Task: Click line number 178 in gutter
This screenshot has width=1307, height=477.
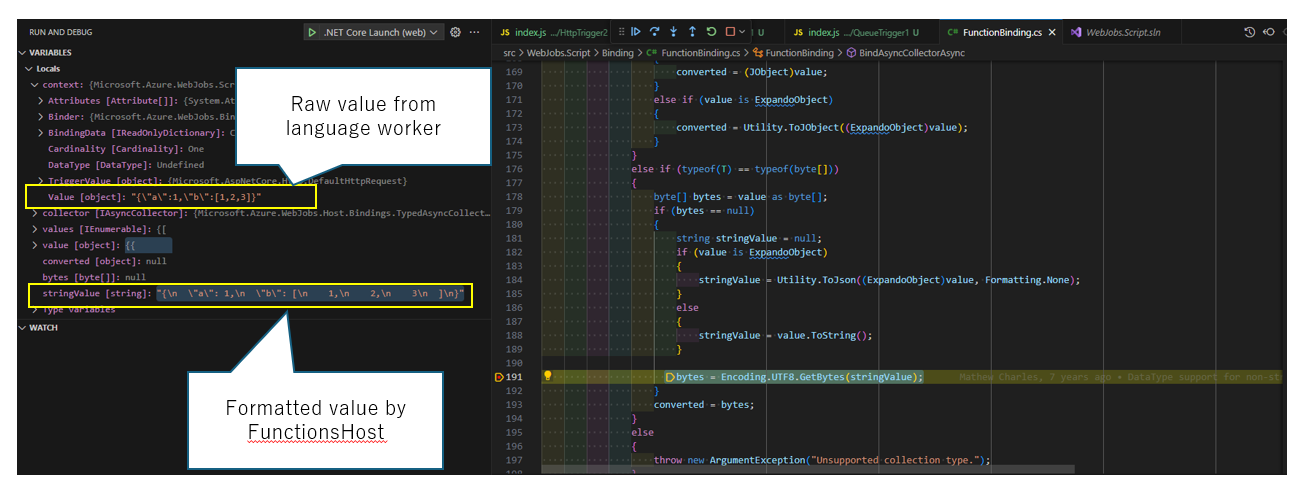Action: tap(516, 197)
